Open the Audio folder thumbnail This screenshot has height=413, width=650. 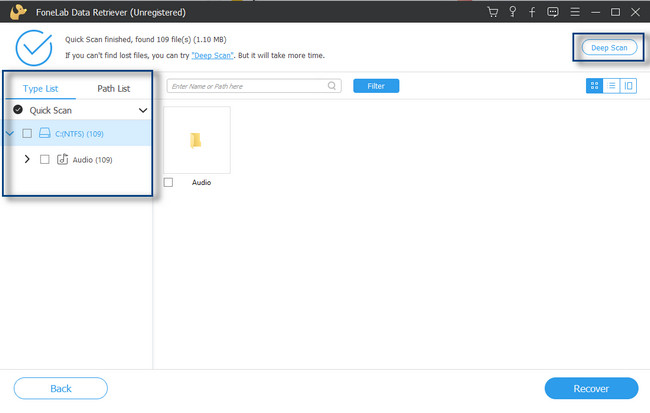tap(197, 140)
